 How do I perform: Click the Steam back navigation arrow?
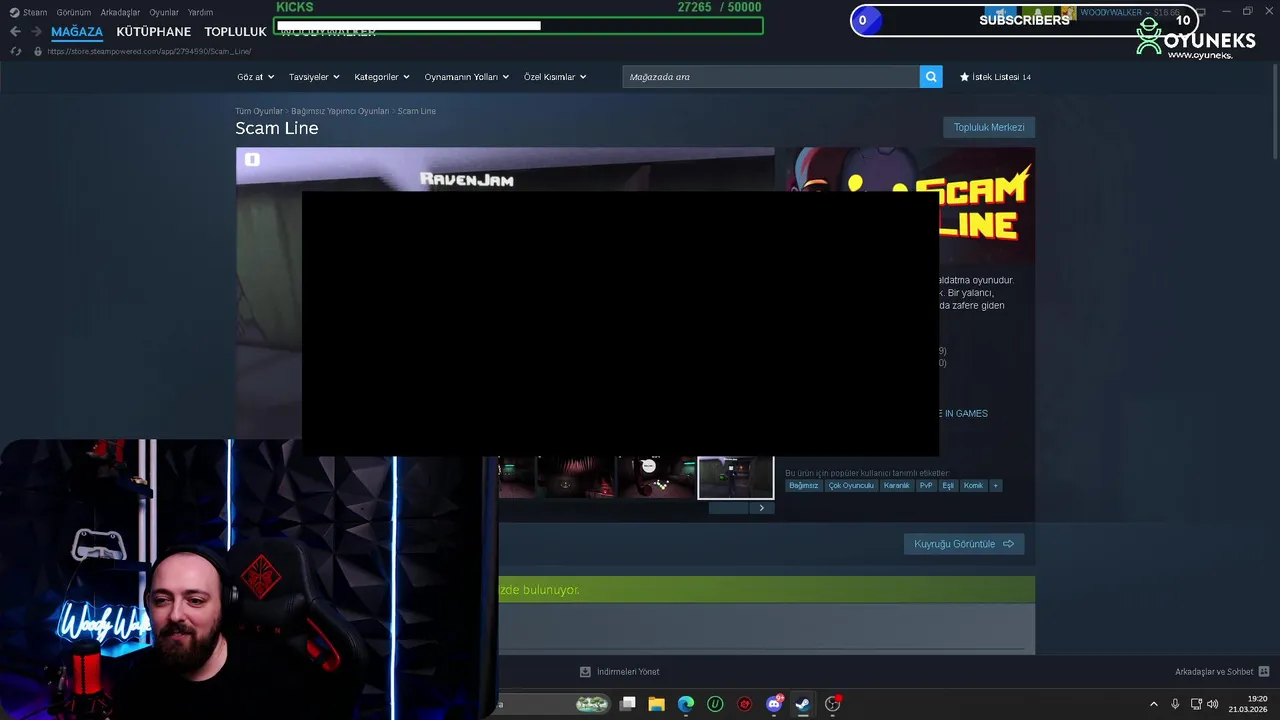pos(15,31)
